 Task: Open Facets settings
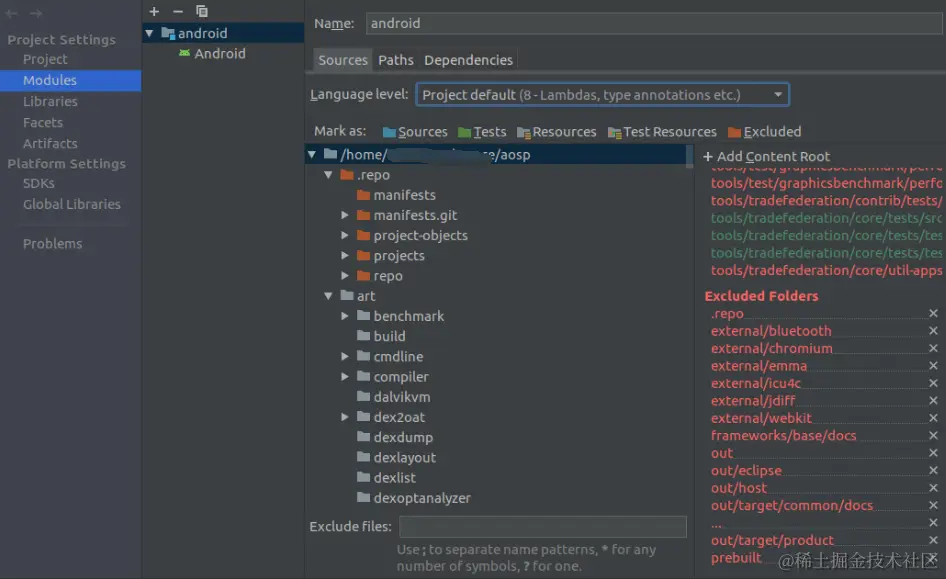pyautogui.click(x=43, y=122)
